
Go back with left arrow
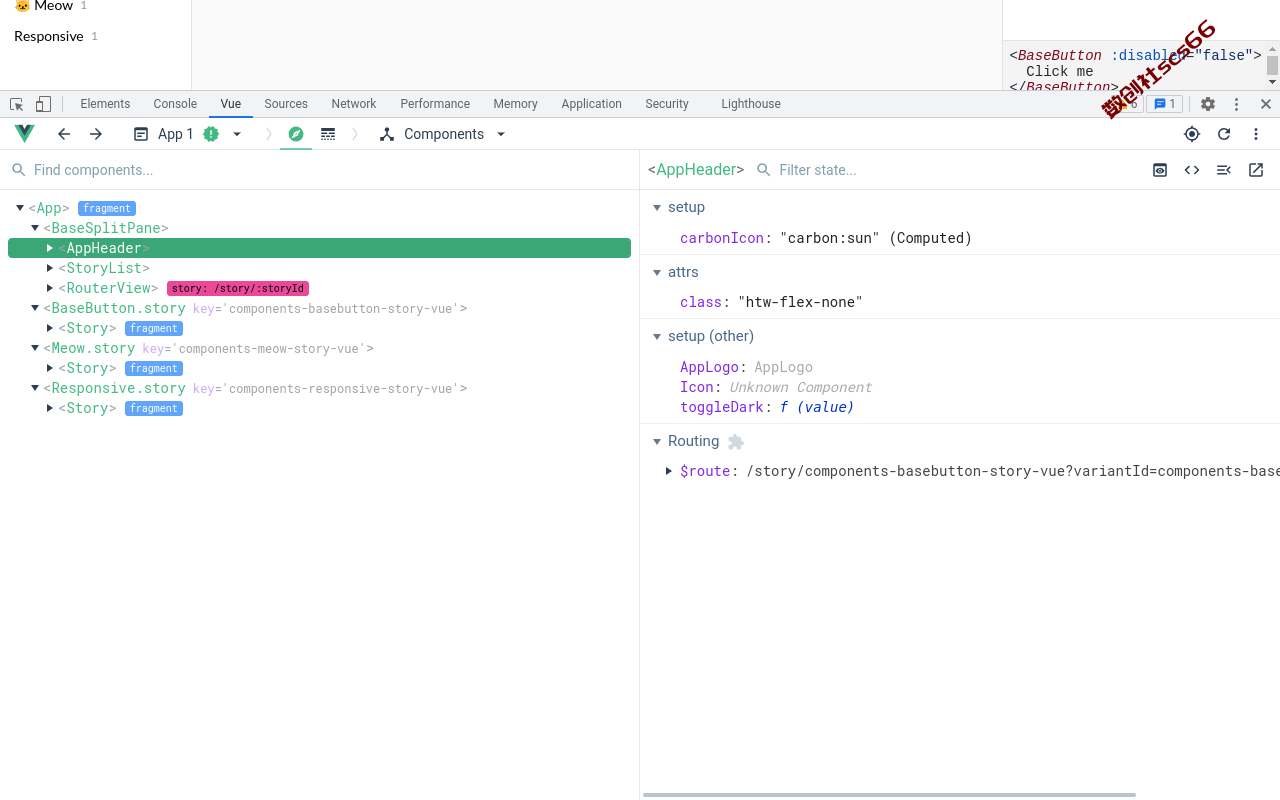point(64,134)
